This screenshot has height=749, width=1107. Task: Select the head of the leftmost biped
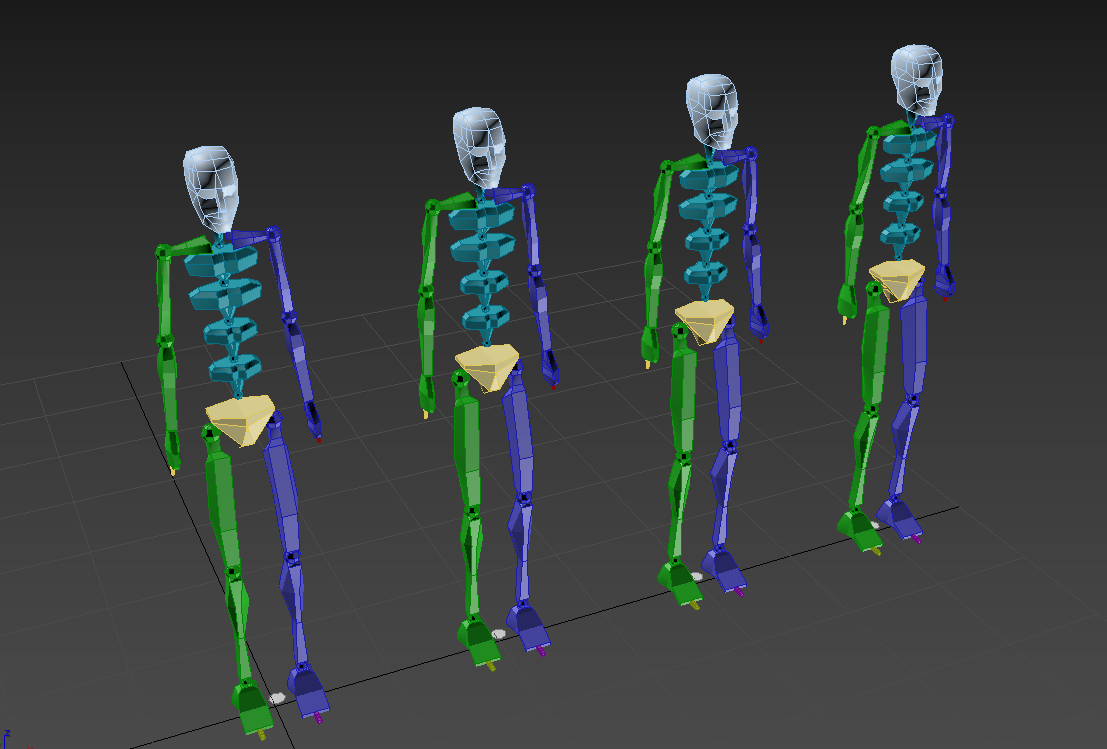coord(210,189)
